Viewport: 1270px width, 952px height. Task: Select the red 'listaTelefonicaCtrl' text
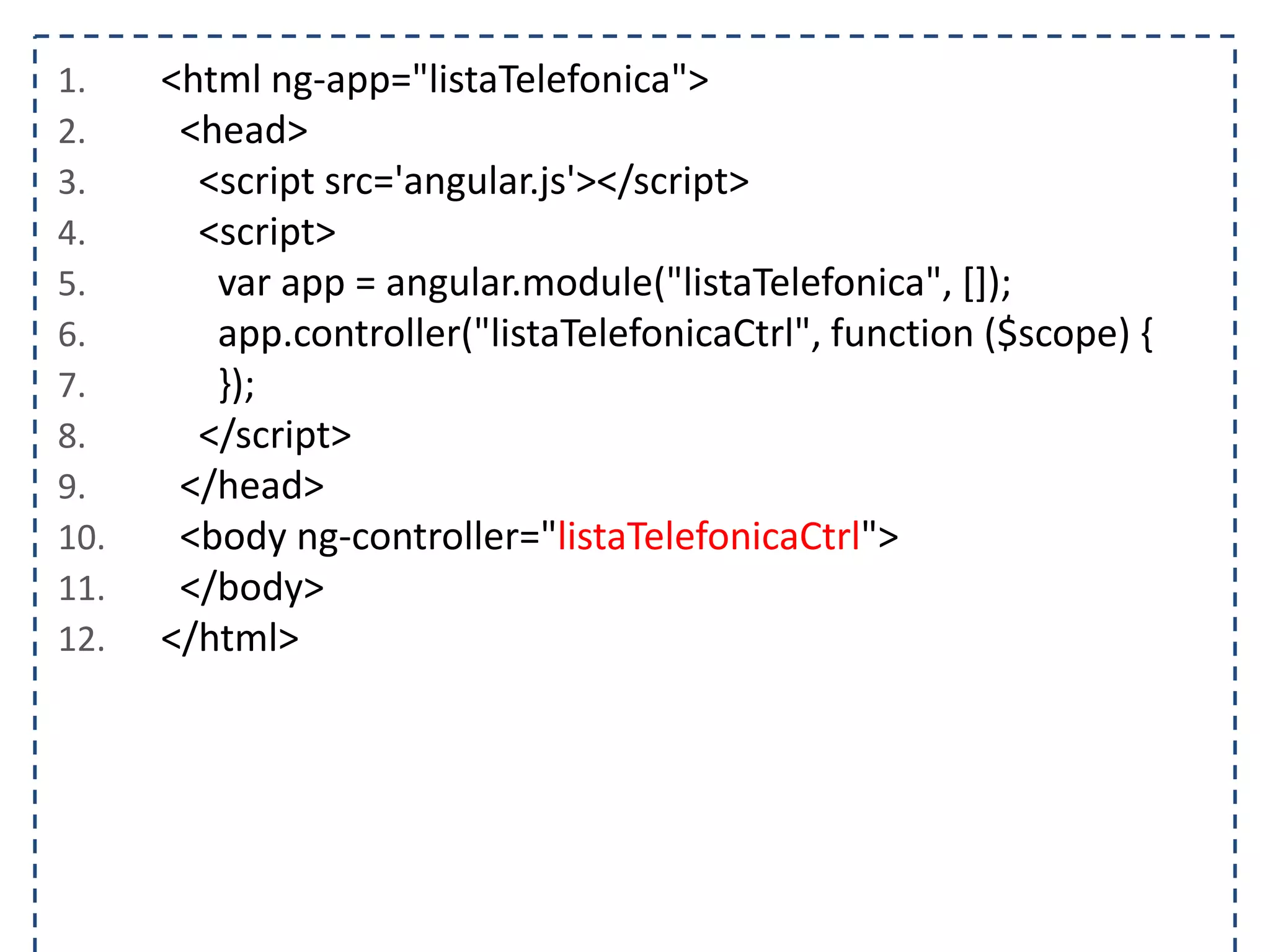point(709,536)
